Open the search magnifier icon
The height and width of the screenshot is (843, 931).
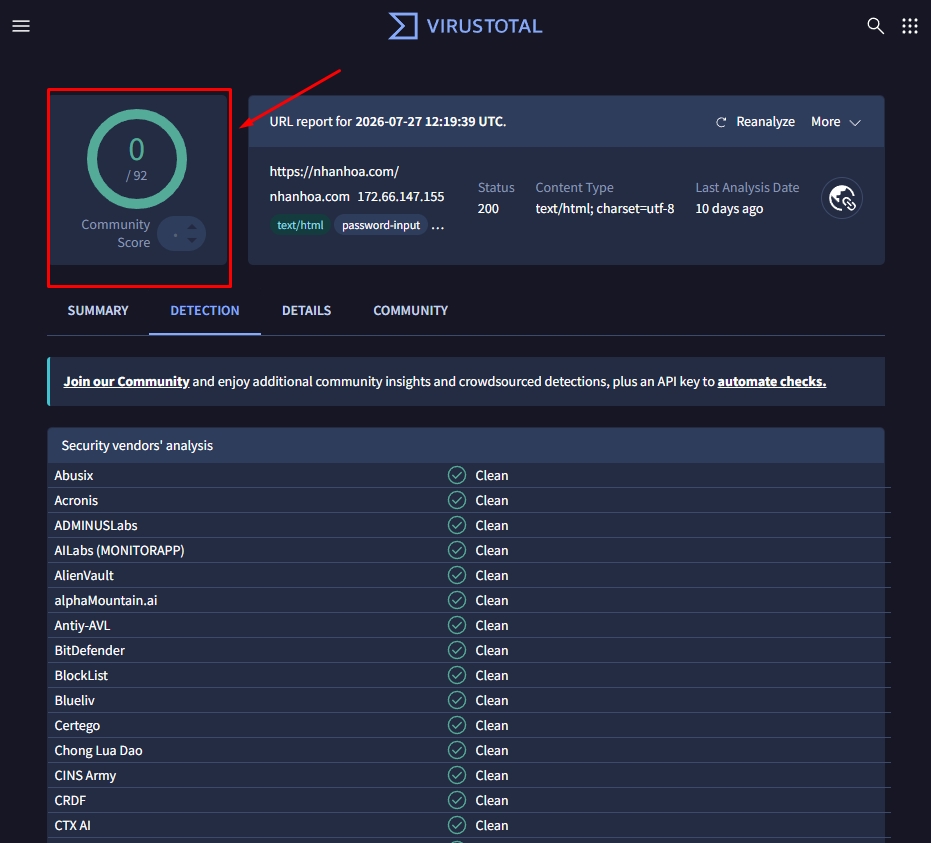[x=875, y=26]
